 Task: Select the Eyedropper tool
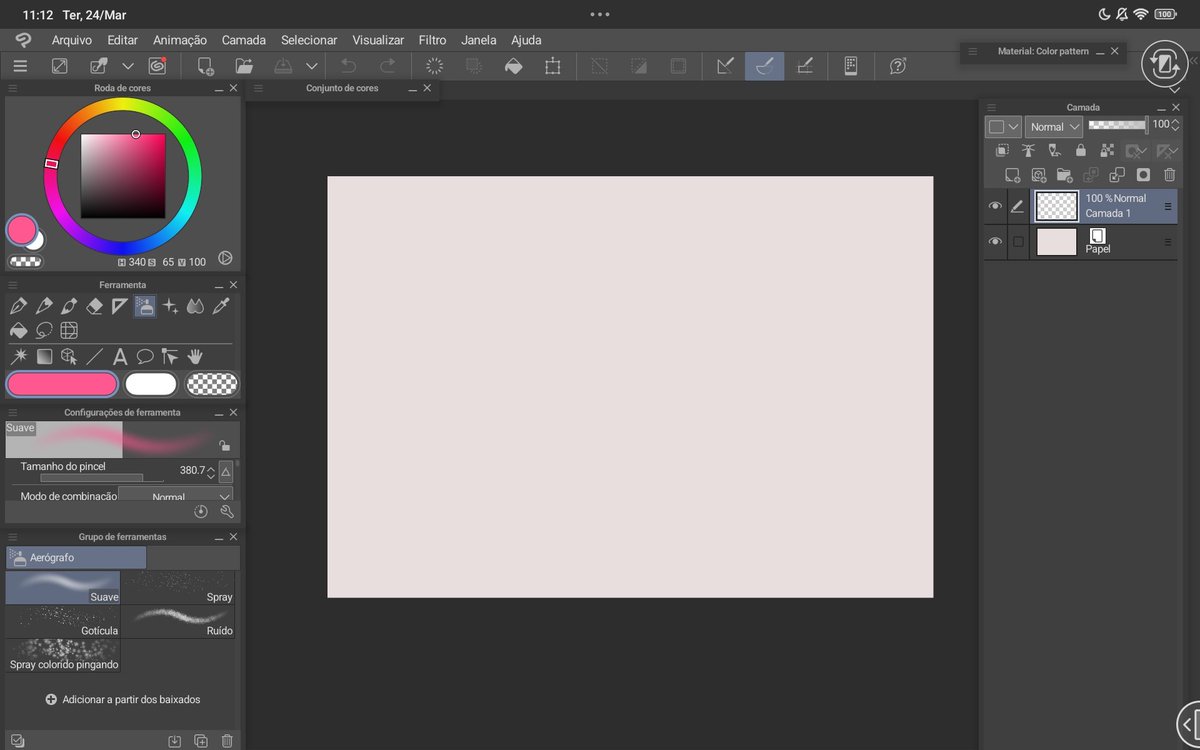(221, 306)
